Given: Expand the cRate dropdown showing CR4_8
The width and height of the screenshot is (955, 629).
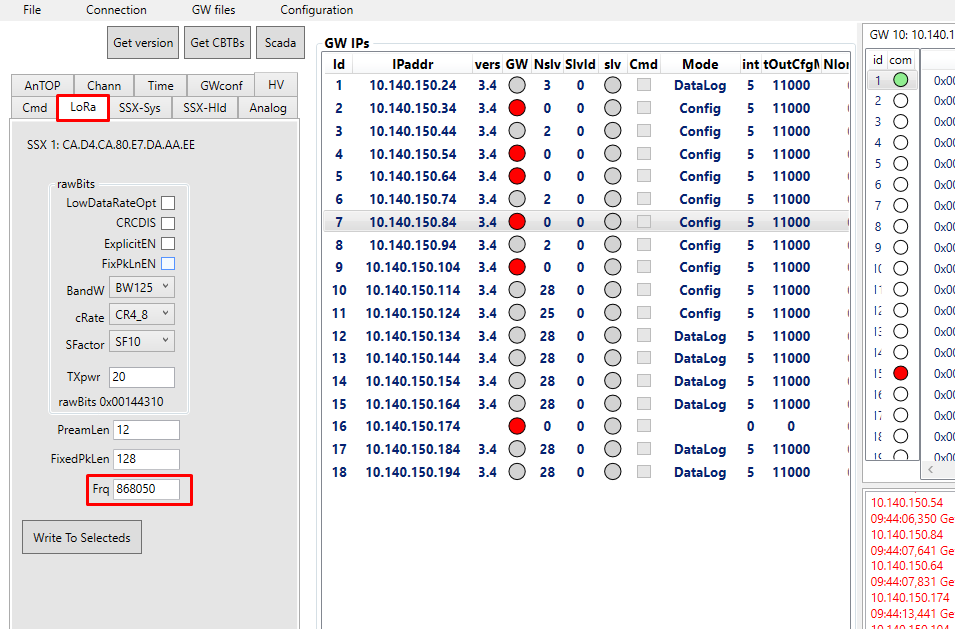Looking at the screenshot, I should (x=141, y=315).
